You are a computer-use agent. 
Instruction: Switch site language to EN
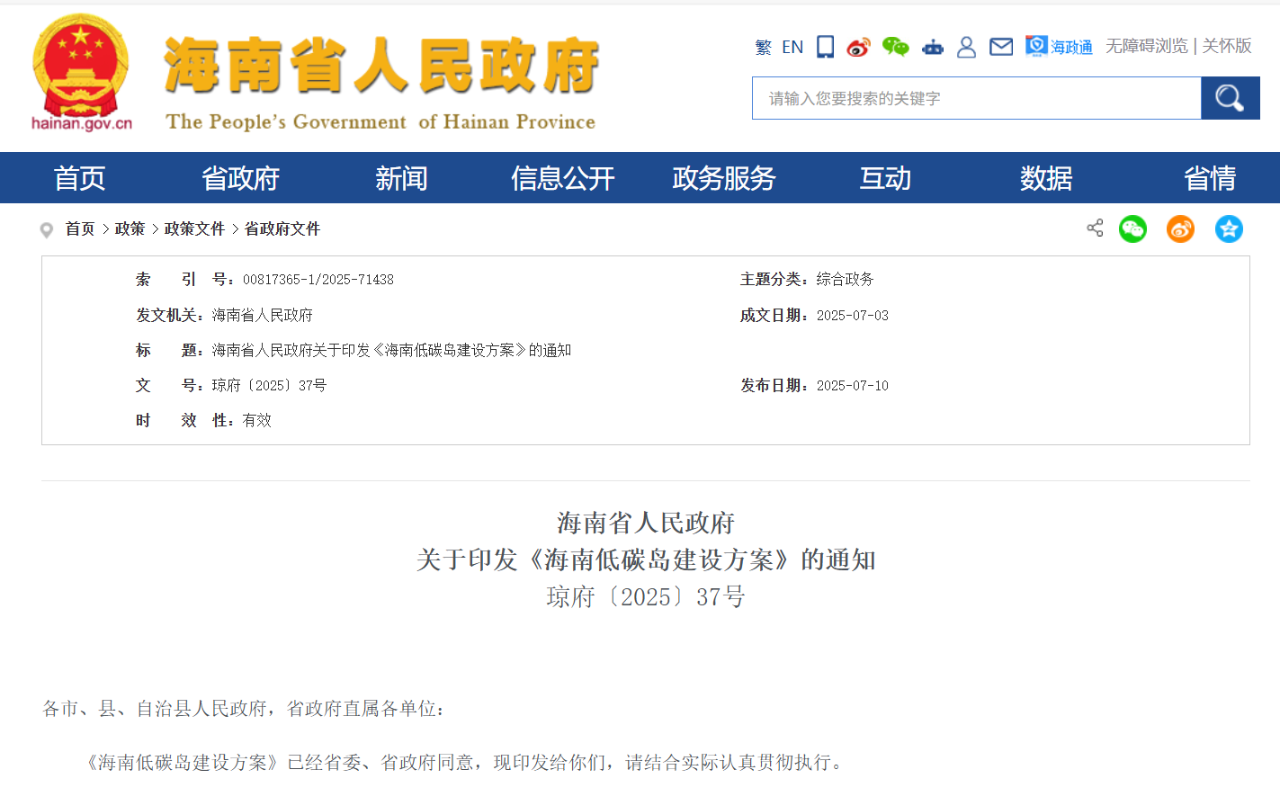792,47
